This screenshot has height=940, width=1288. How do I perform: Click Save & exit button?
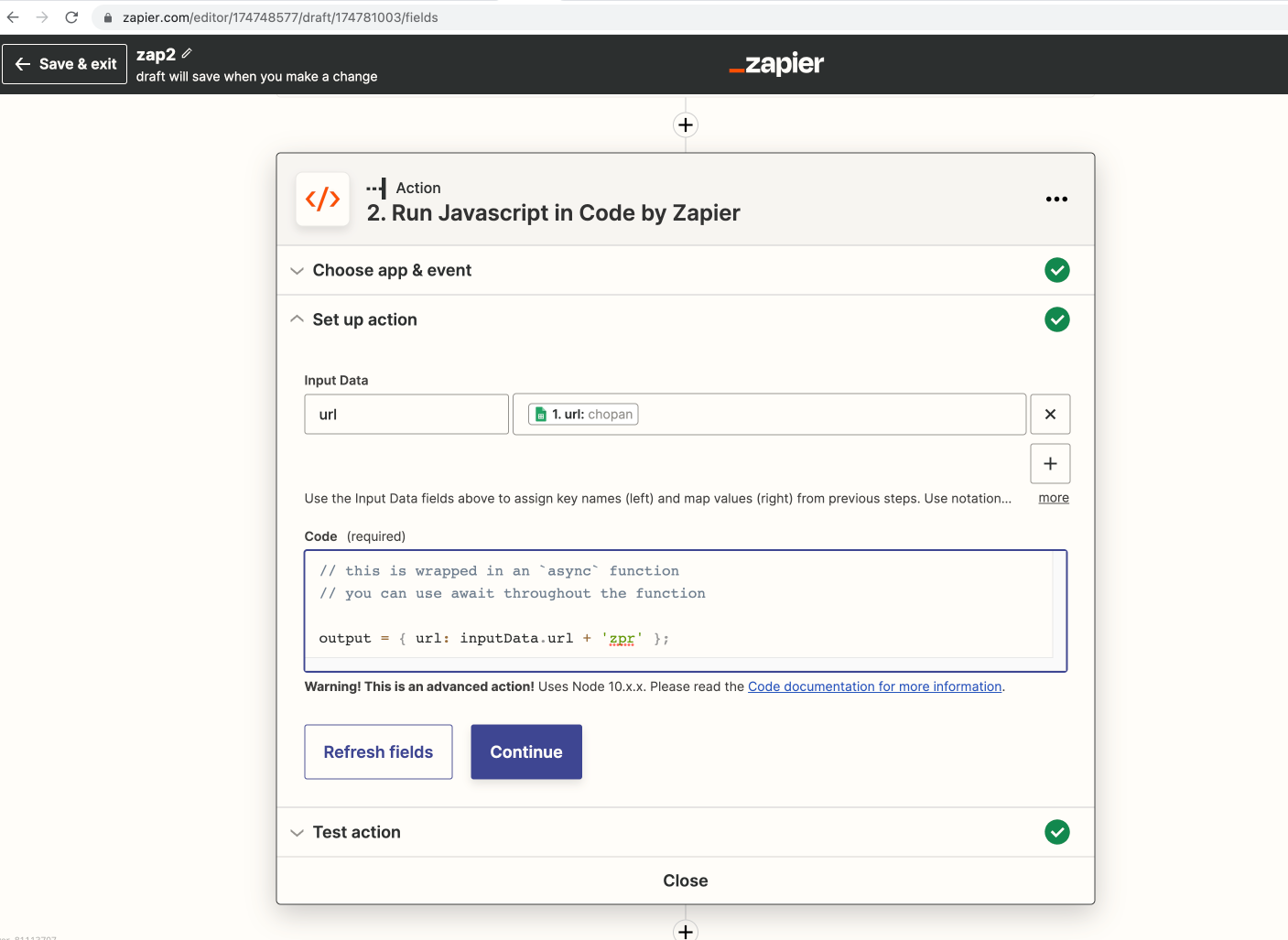pyautogui.click(x=64, y=64)
